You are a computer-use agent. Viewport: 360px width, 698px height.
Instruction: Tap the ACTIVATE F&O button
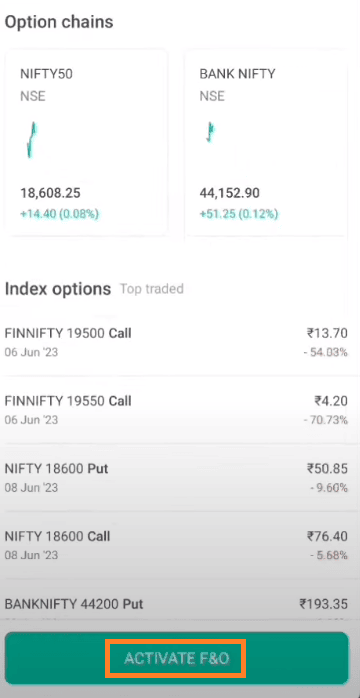click(176, 658)
